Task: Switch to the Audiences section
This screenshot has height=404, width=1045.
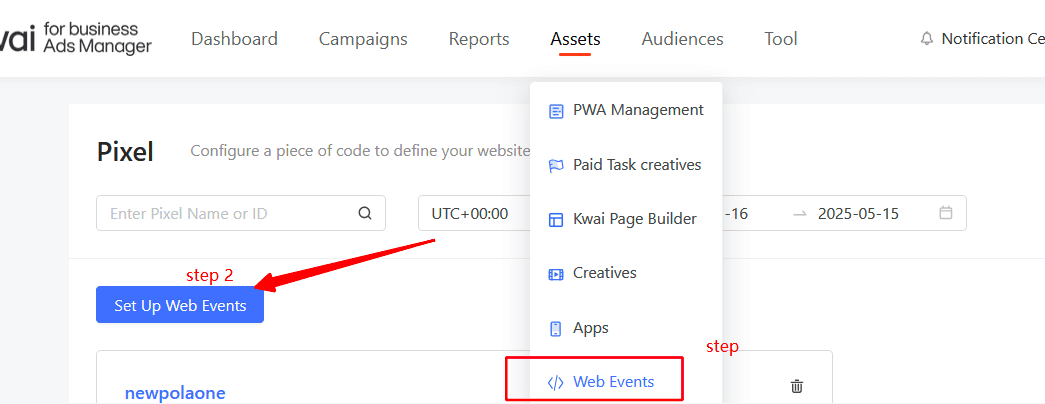Action: tap(682, 39)
